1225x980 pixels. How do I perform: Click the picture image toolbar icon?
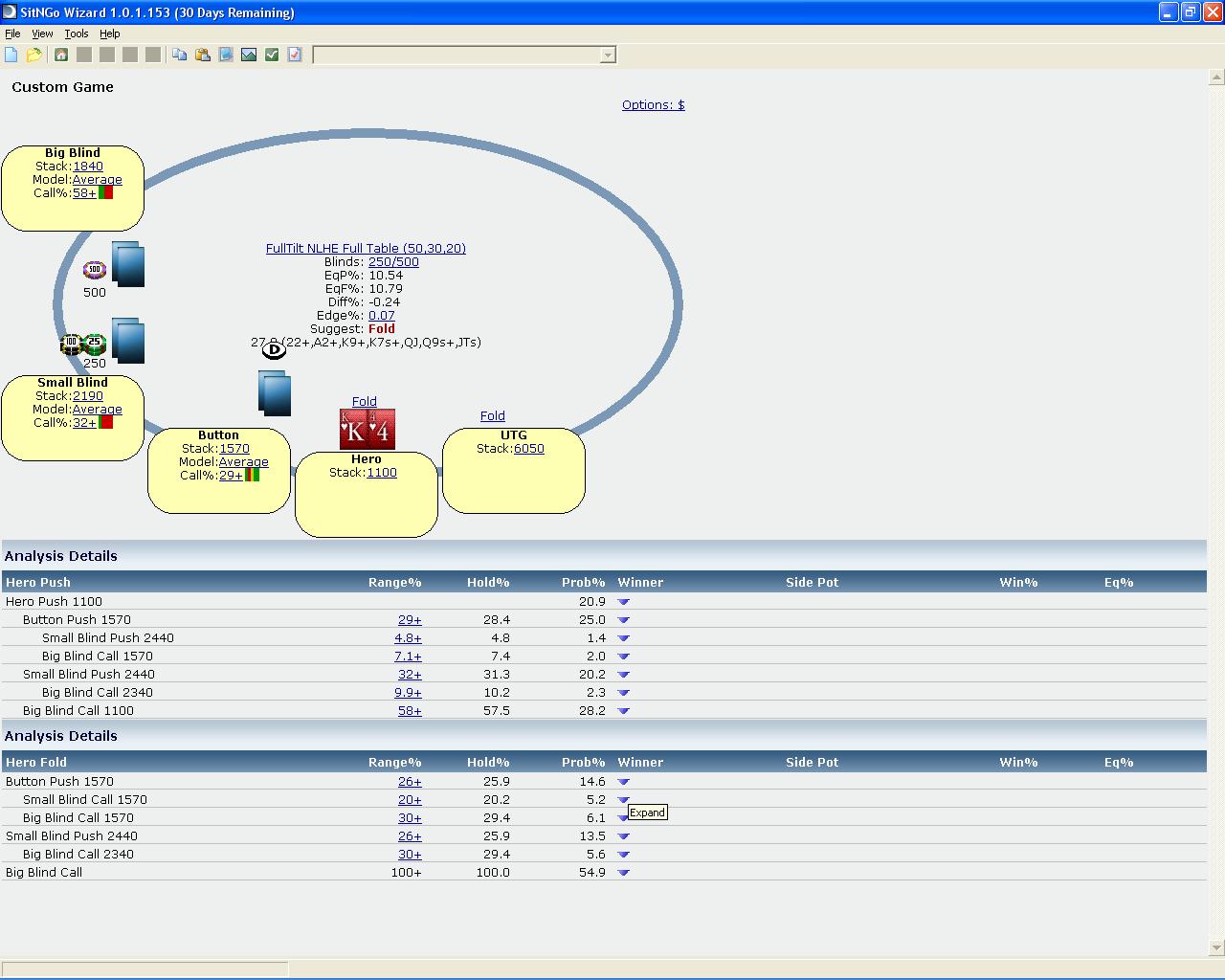pos(249,55)
